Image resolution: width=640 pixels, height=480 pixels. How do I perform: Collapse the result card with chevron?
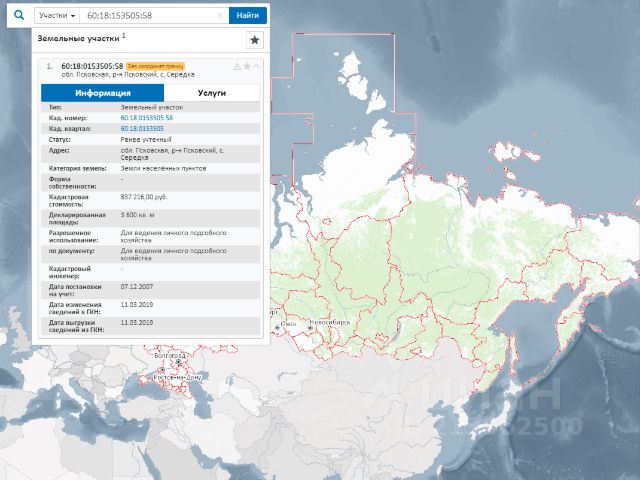point(256,66)
